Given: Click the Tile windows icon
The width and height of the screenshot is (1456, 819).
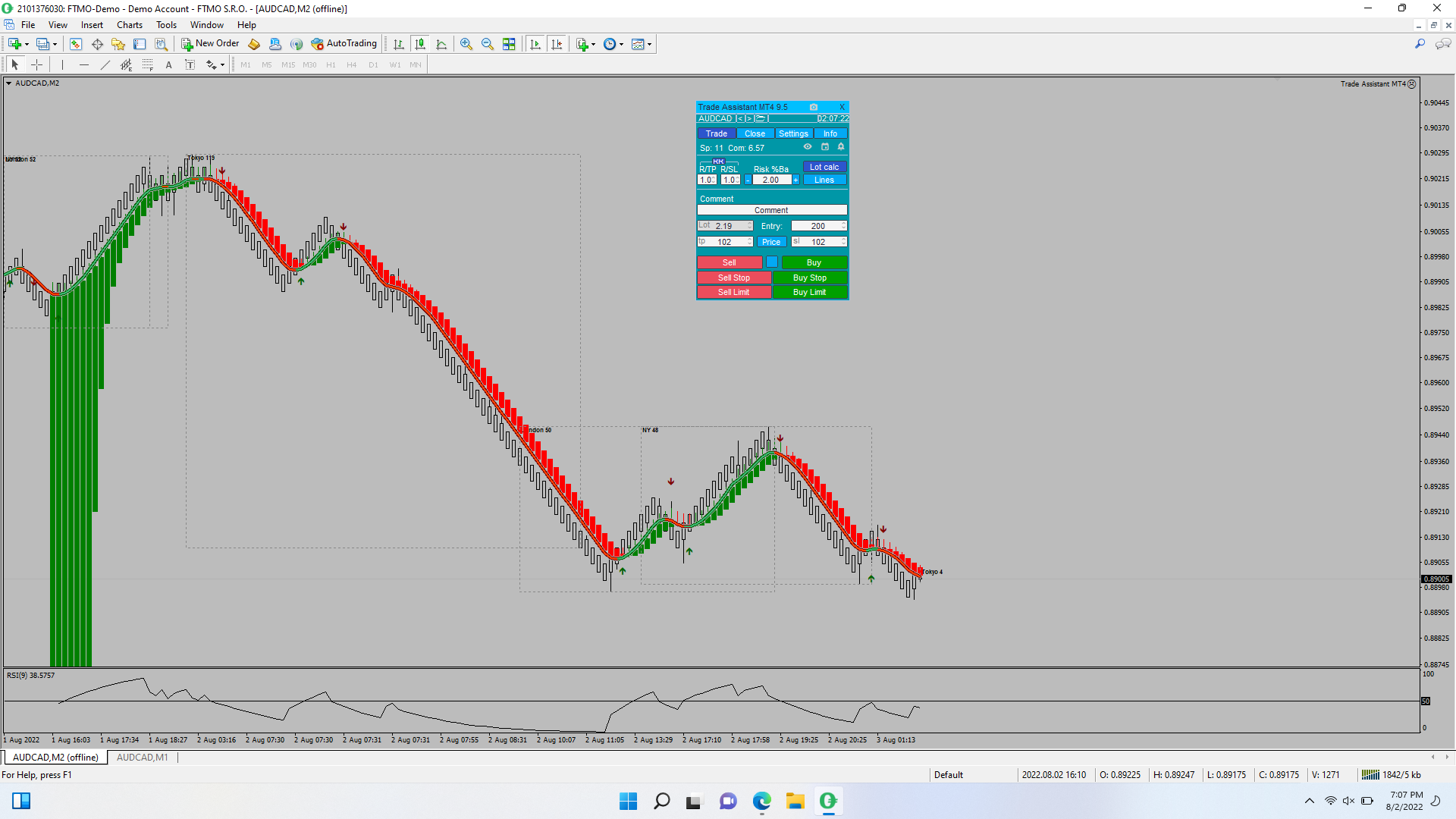Looking at the screenshot, I should click(x=509, y=44).
